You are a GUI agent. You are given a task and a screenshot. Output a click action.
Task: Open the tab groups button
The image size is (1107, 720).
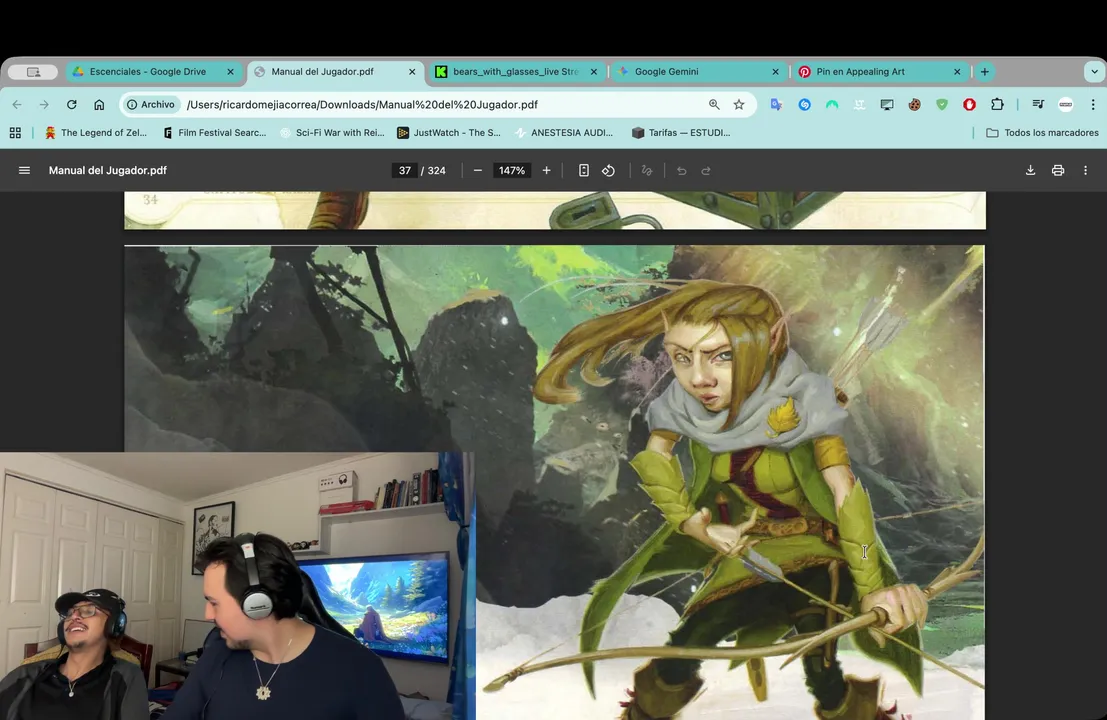coord(33,72)
